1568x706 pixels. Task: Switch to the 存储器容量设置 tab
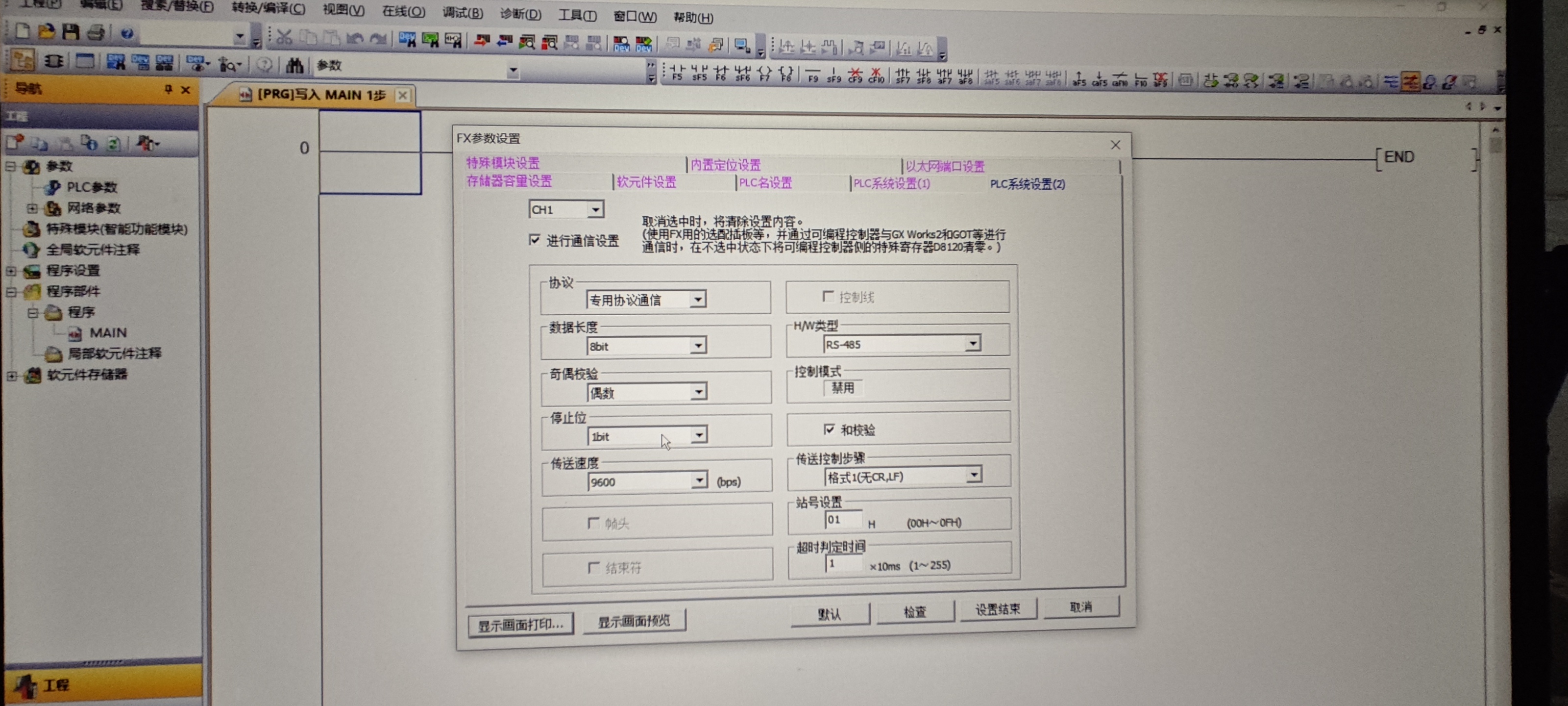pos(509,181)
